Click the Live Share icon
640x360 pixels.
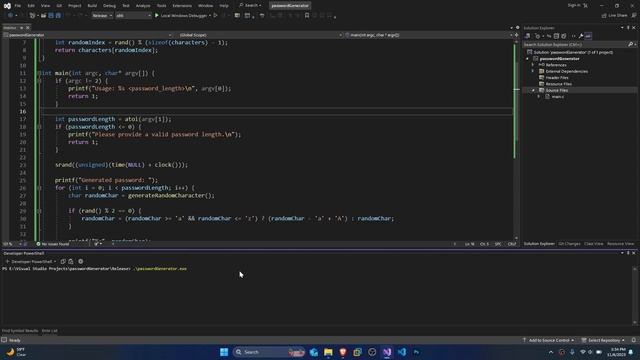click(x=614, y=16)
